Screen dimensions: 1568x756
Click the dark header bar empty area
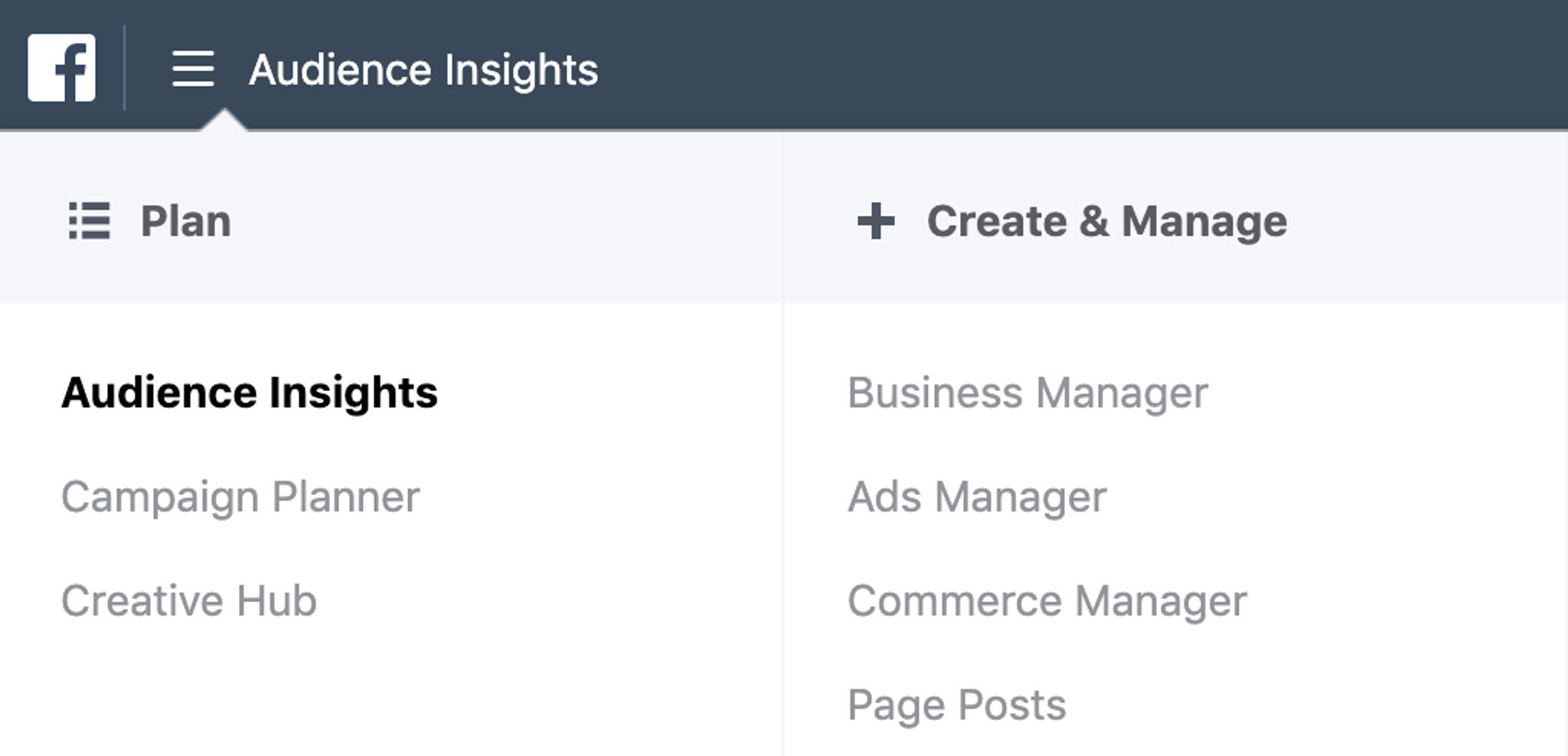[x=1072, y=65]
